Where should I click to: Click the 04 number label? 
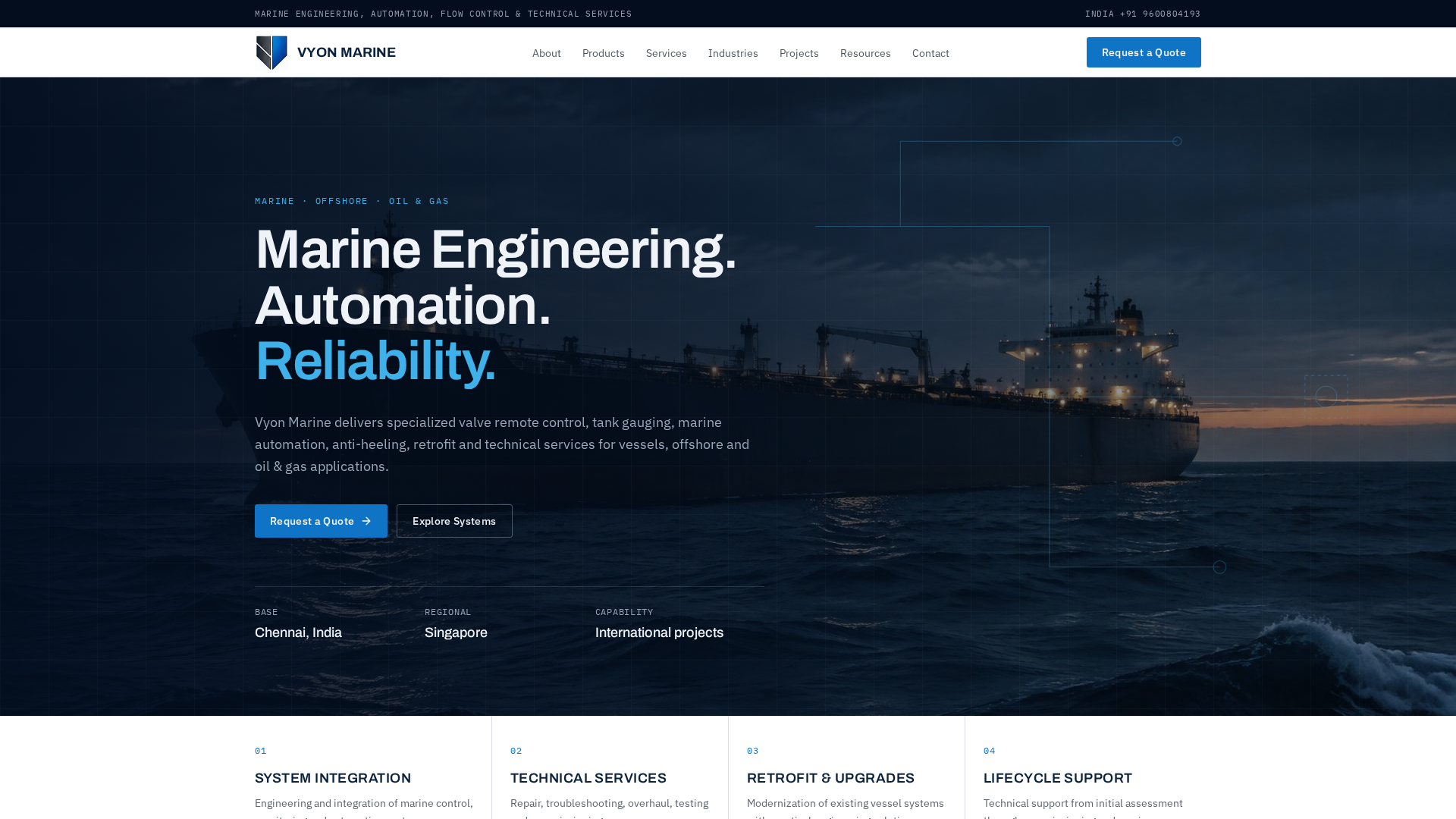(990, 751)
